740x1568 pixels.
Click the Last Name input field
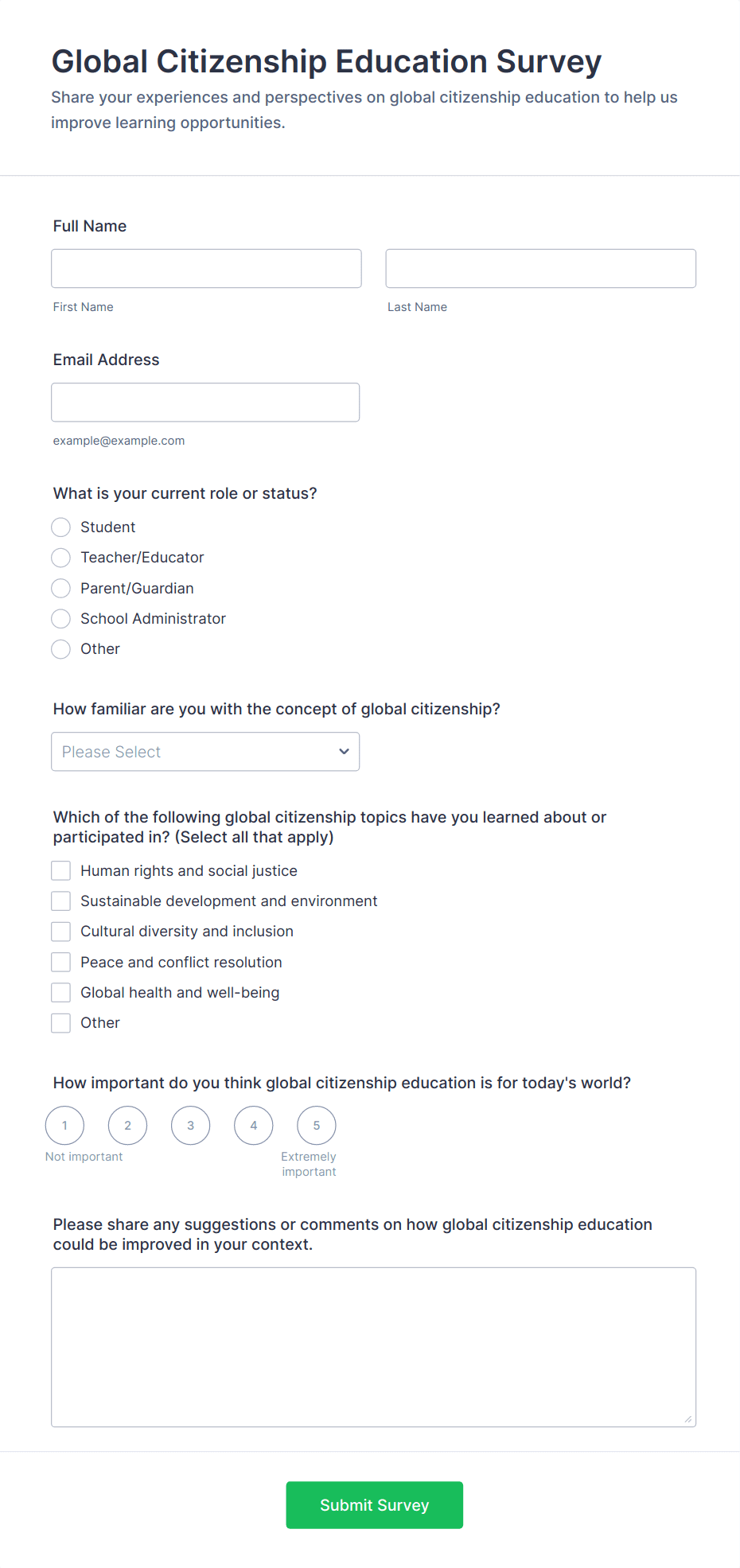pos(540,269)
